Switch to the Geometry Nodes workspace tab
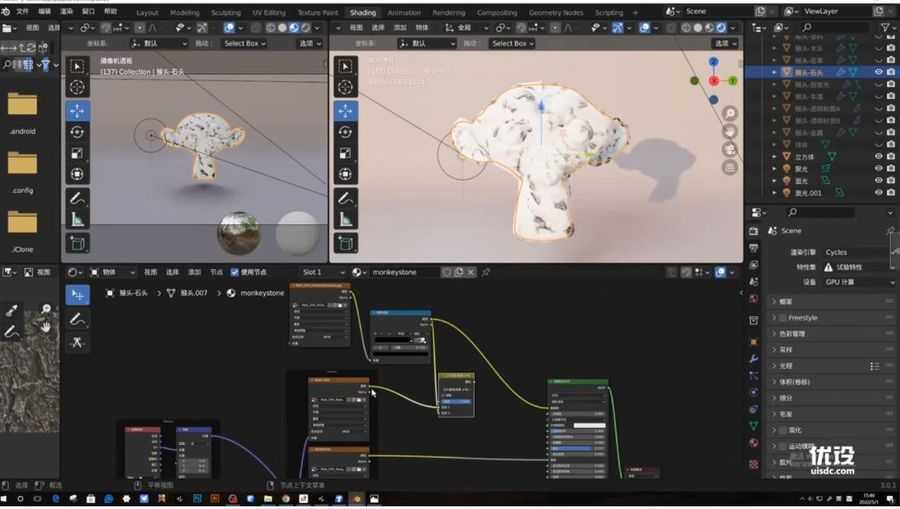900x509 pixels. coord(556,12)
